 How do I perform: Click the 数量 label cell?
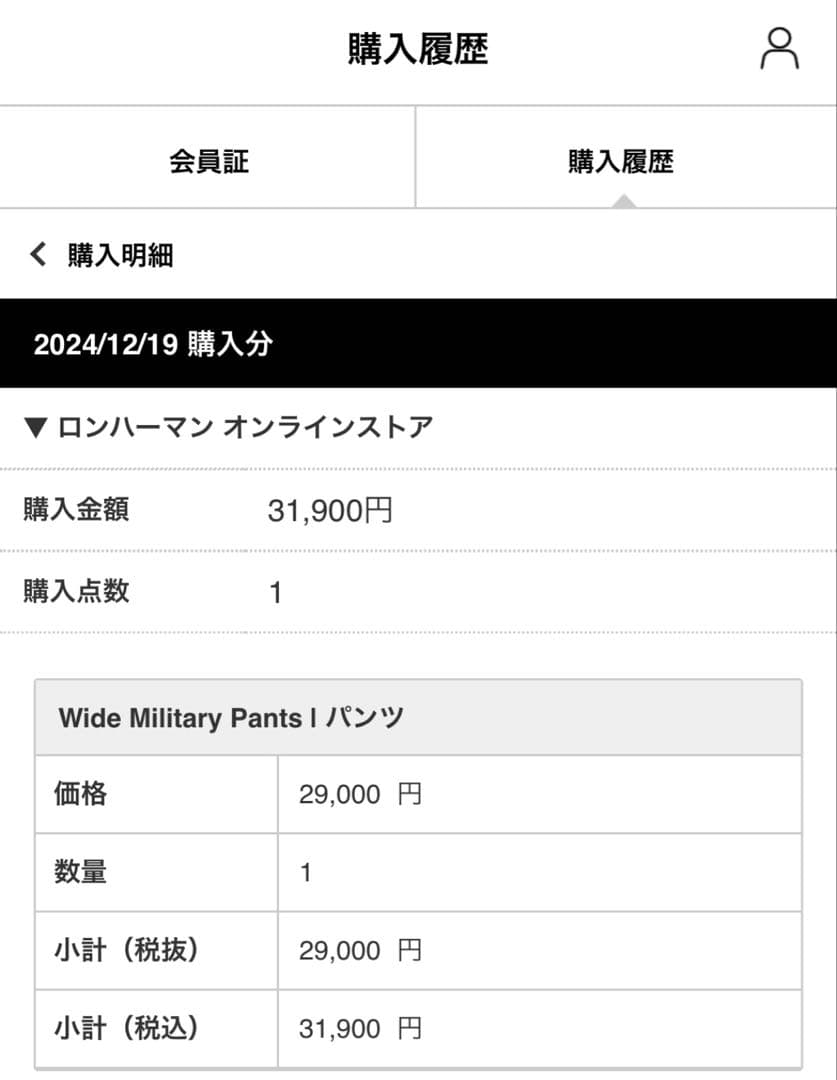[80, 873]
